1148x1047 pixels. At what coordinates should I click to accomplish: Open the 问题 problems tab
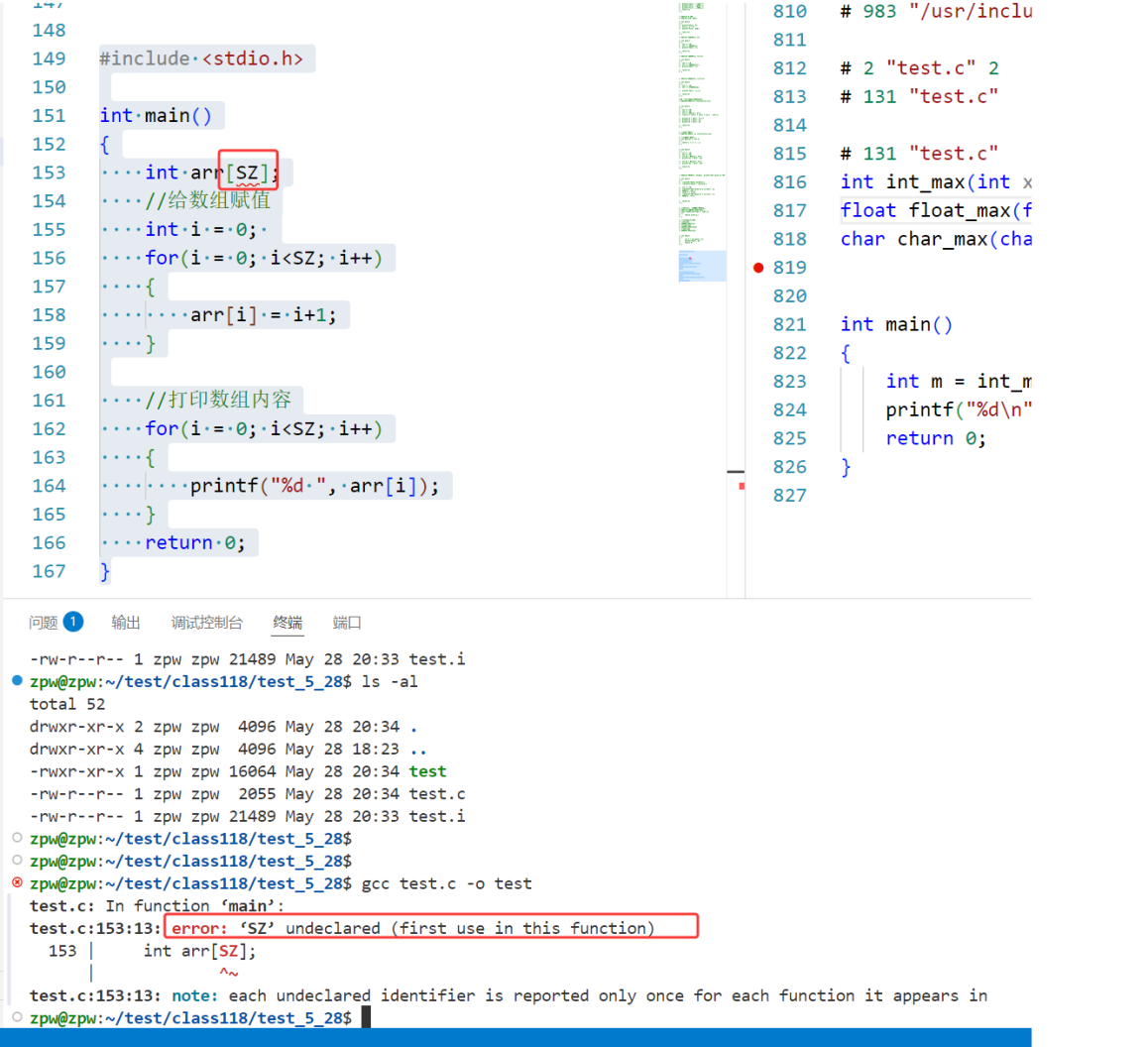pos(44,623)
